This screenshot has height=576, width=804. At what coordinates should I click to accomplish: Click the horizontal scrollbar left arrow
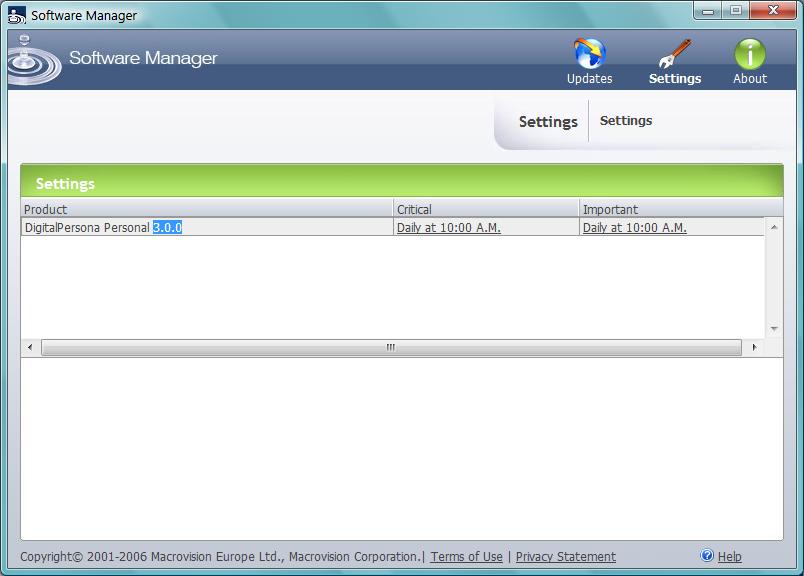click(x=30, y=347)
